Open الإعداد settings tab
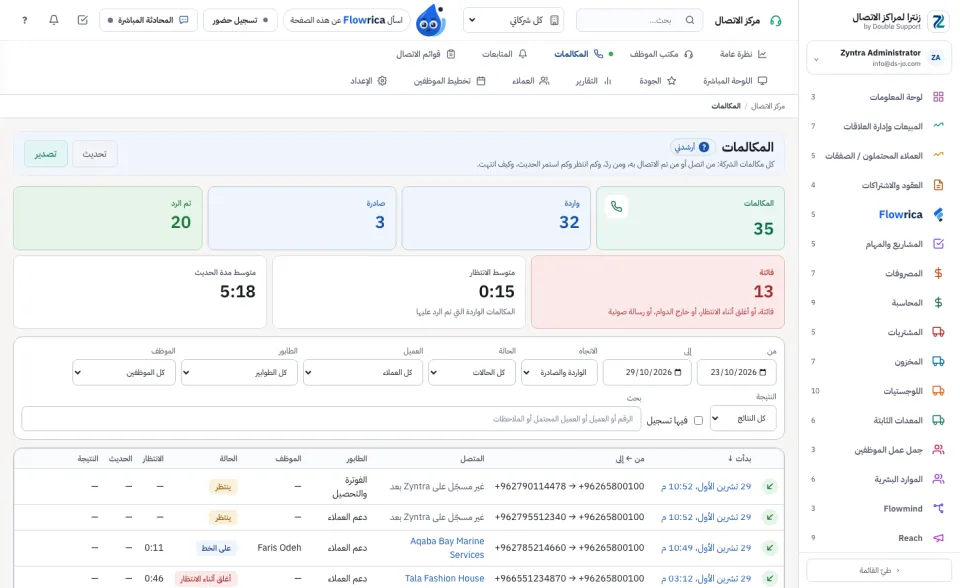The image size is (960, 588). (x=369, y=81)
